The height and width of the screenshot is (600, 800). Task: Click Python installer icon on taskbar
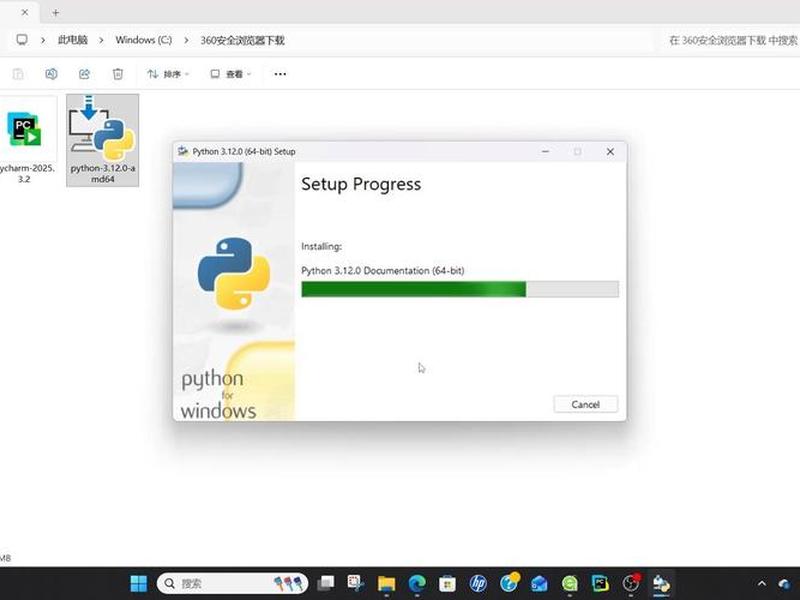point(661,583)
